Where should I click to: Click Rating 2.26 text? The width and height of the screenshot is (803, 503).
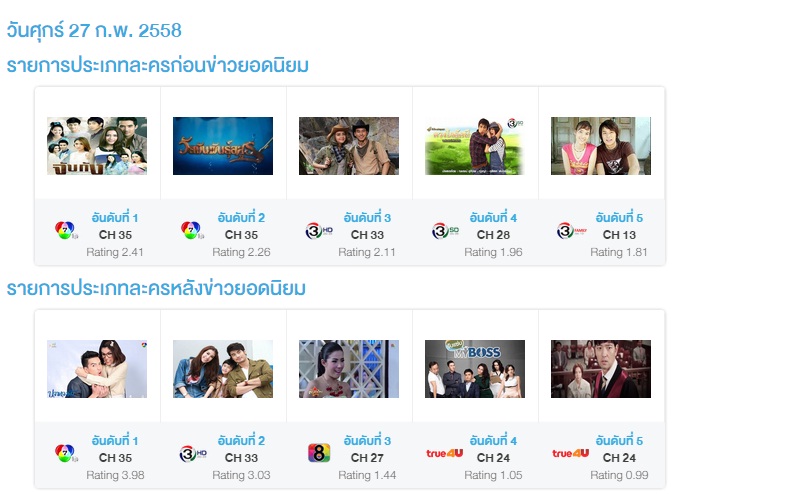[241, 252]
